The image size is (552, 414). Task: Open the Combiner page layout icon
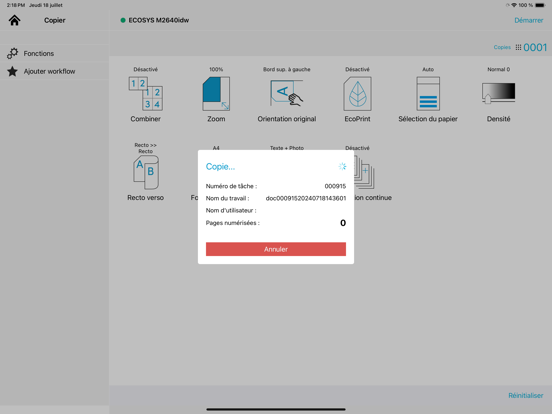coord(145,94)
